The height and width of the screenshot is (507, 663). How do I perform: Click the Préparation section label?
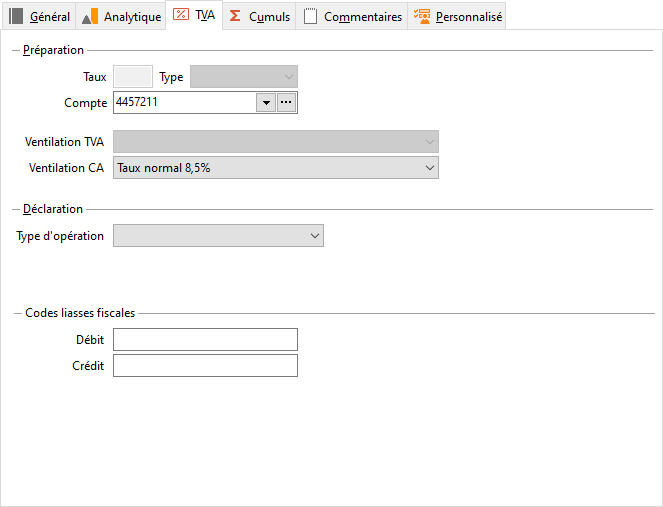(x=53, y=50)
